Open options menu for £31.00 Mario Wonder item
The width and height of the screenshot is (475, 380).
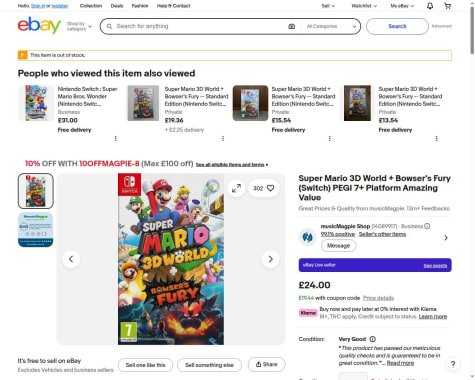tap(116, 138)
